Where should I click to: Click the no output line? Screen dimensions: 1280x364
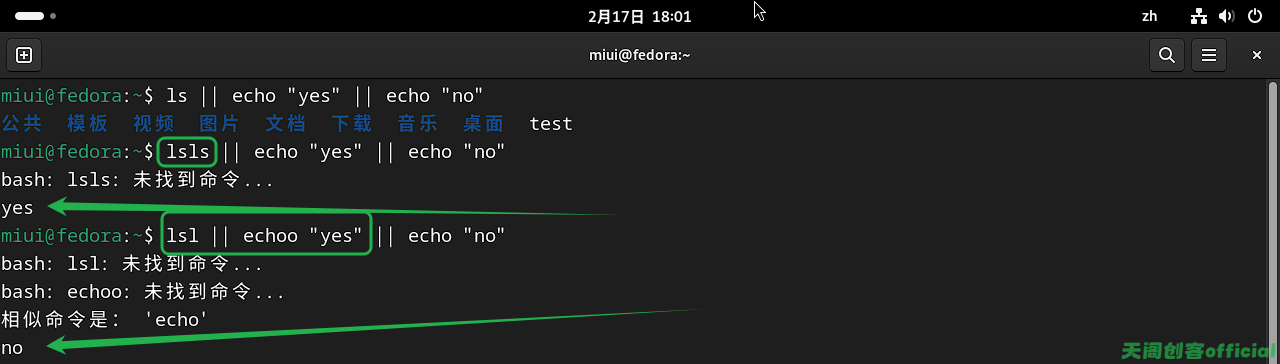(12, 348)
